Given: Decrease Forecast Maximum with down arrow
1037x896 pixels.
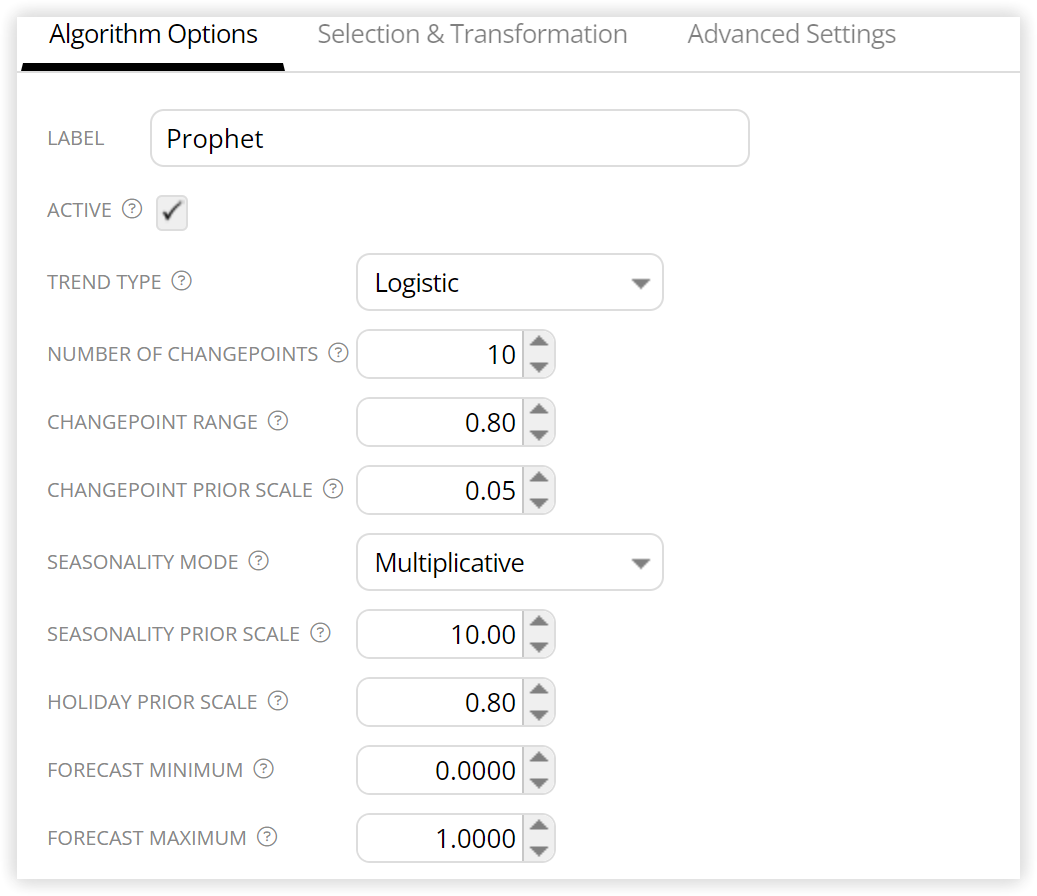Looking at the screenshot, I should (539, 851).
